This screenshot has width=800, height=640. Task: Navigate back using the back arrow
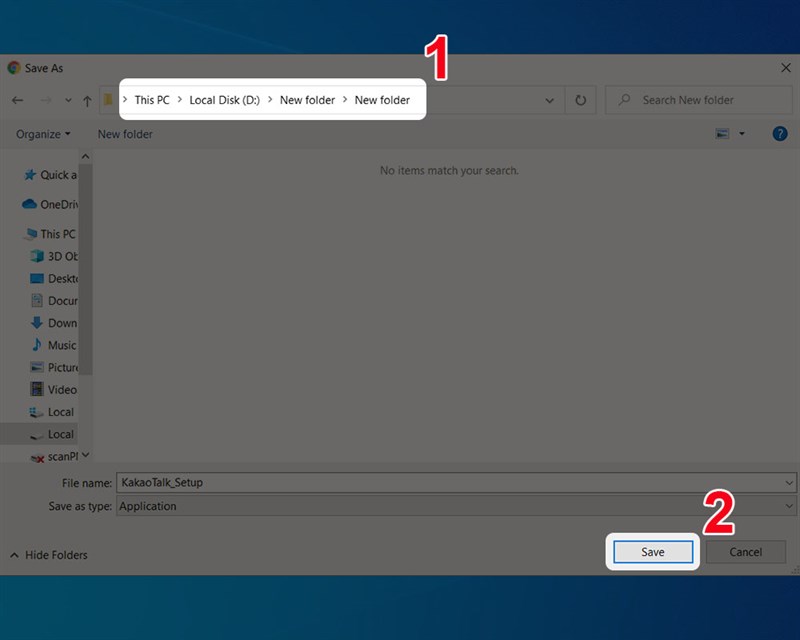point(18,99)
